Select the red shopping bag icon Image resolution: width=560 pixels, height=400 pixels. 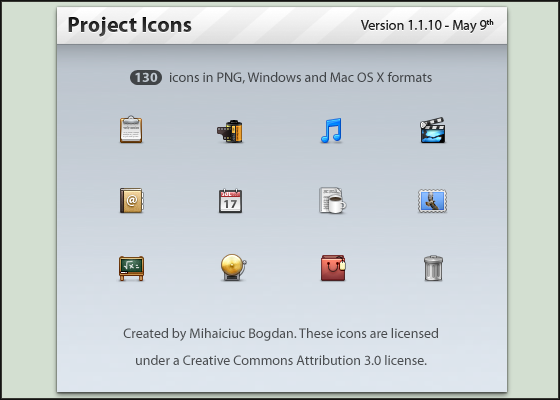pyautogui.click(x=333, y=268)
